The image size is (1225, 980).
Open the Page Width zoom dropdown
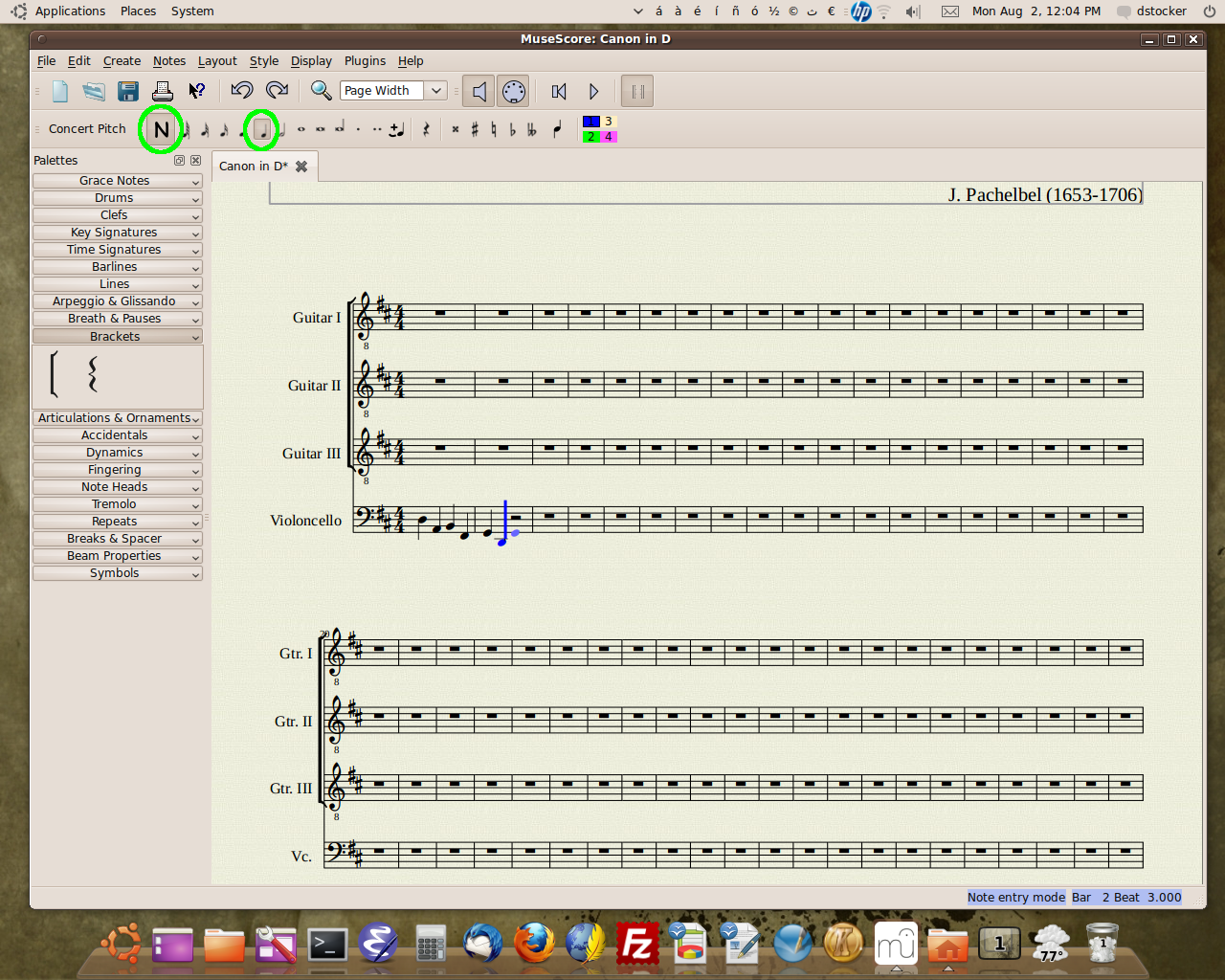tap(435, 90)
